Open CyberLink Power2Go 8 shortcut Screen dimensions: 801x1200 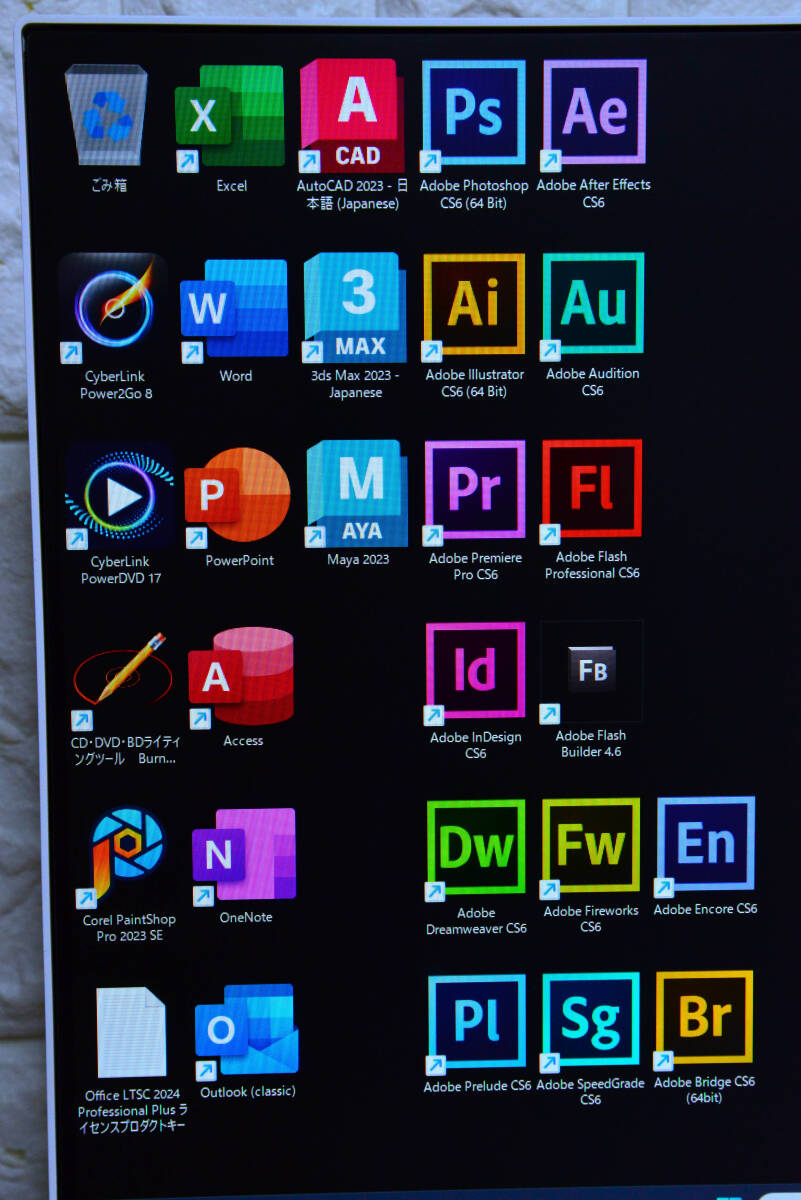click(x=112, y=308)
